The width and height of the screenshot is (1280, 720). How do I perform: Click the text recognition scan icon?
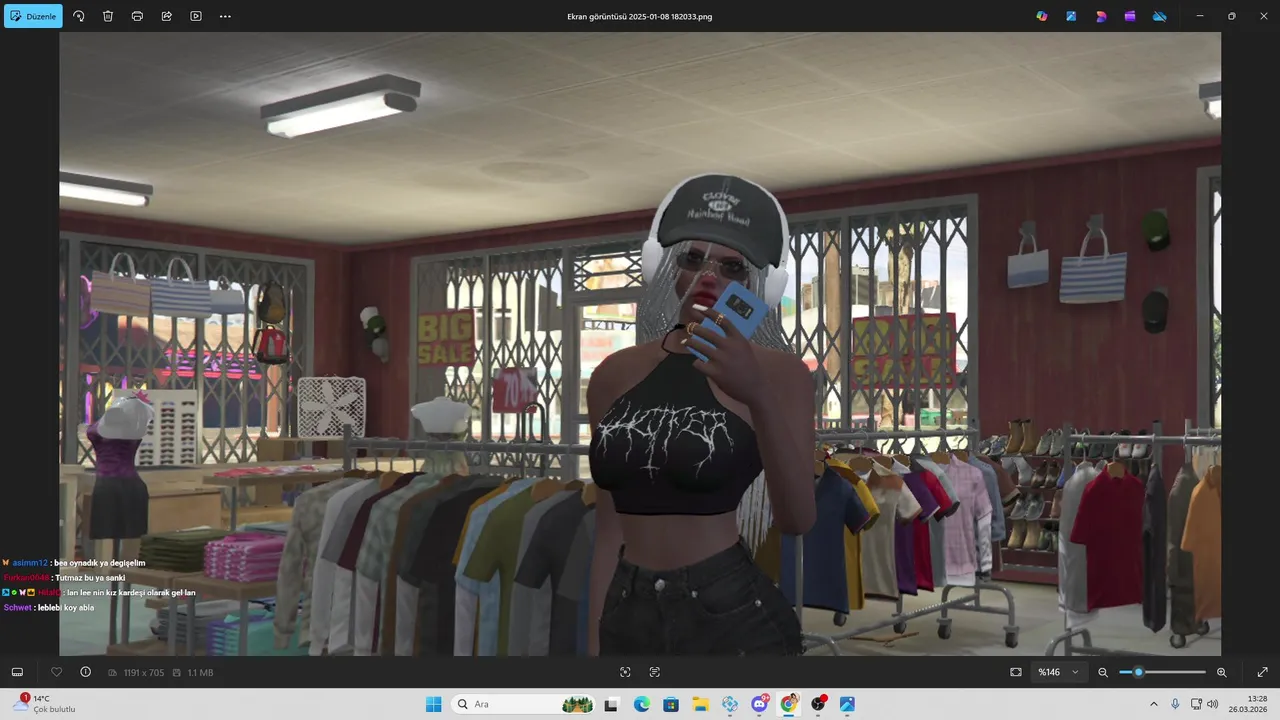pyautogui.click(x=655, y=672)
